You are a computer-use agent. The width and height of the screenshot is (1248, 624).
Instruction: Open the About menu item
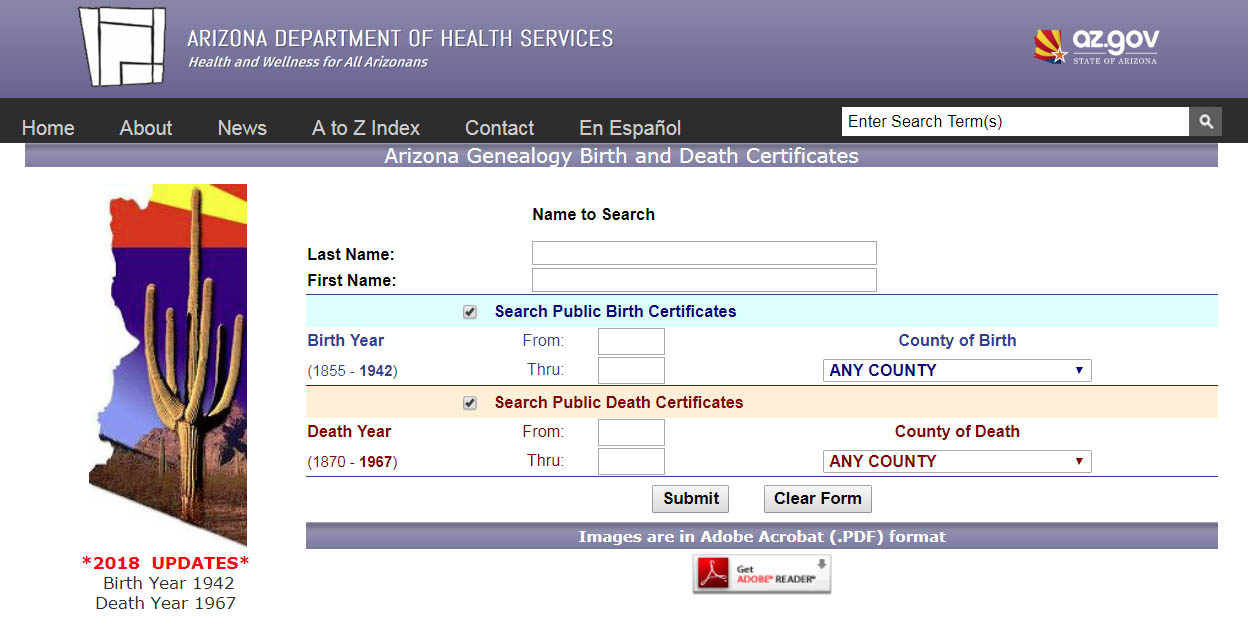(146, 128)
